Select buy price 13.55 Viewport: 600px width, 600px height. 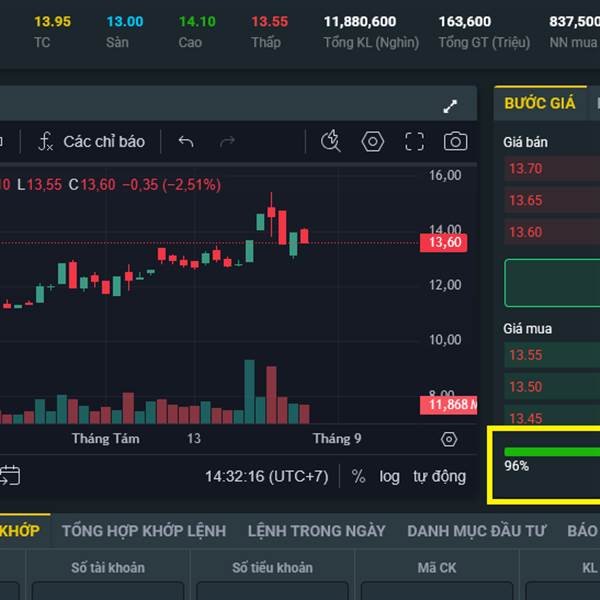pos(552,355)
